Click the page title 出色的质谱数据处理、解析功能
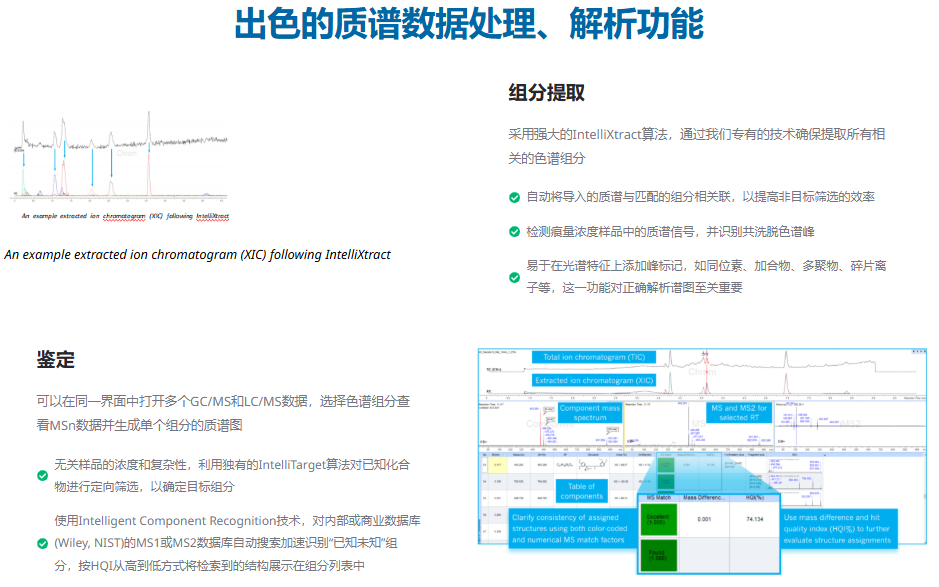Image resolution: width=939 pixels, height=587 pixels. coord(469,25)
